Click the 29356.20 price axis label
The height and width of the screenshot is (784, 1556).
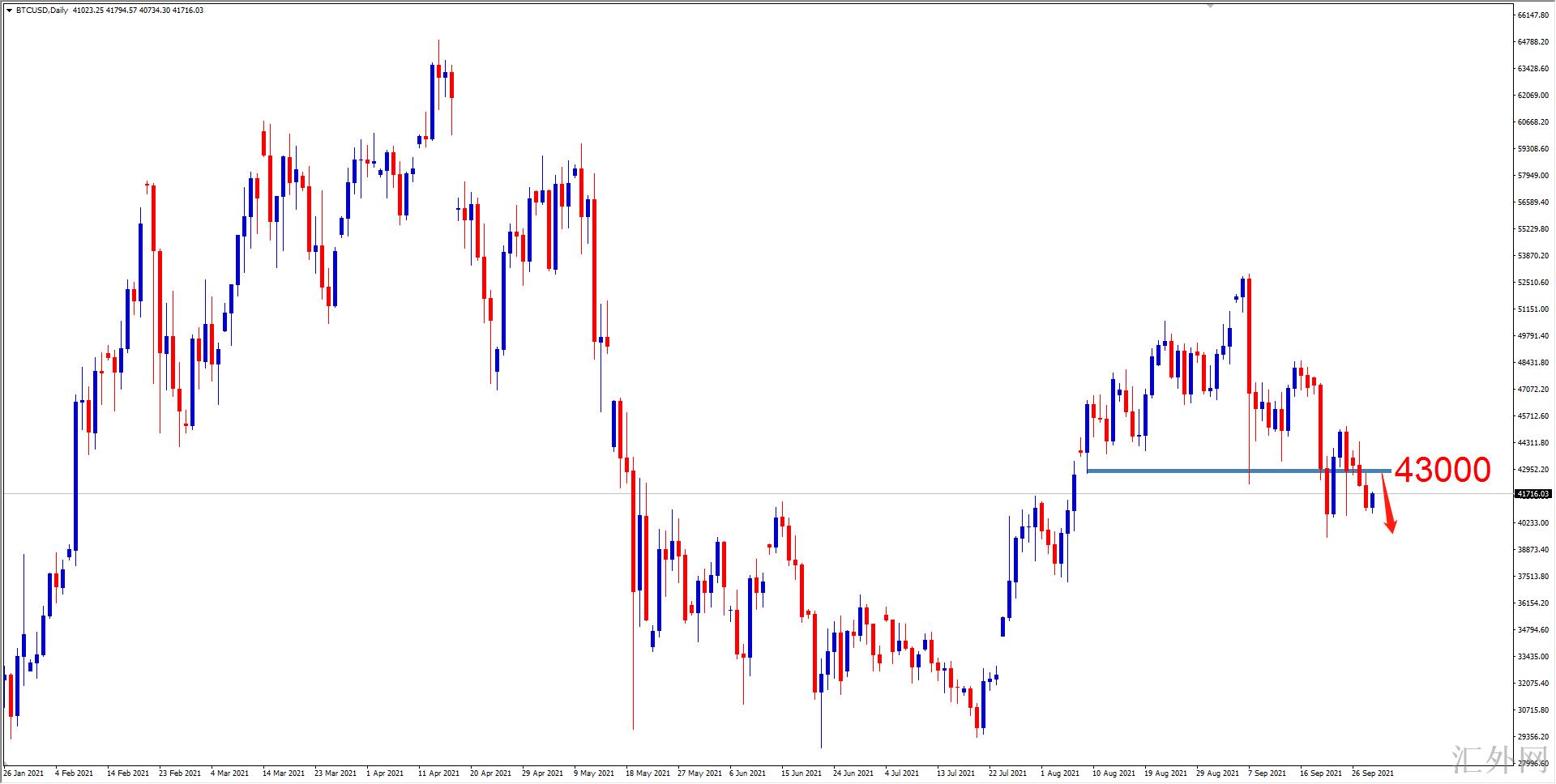point(1533,737)
